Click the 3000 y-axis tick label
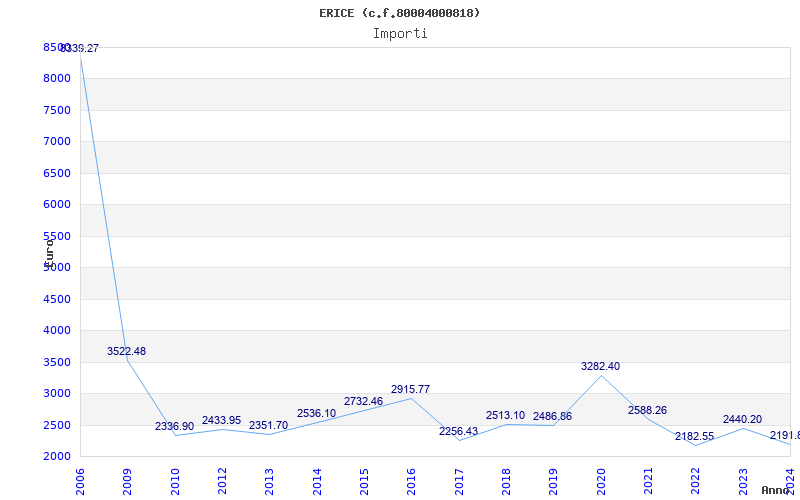Screen dimensions: 800x500 coord(57,393)
